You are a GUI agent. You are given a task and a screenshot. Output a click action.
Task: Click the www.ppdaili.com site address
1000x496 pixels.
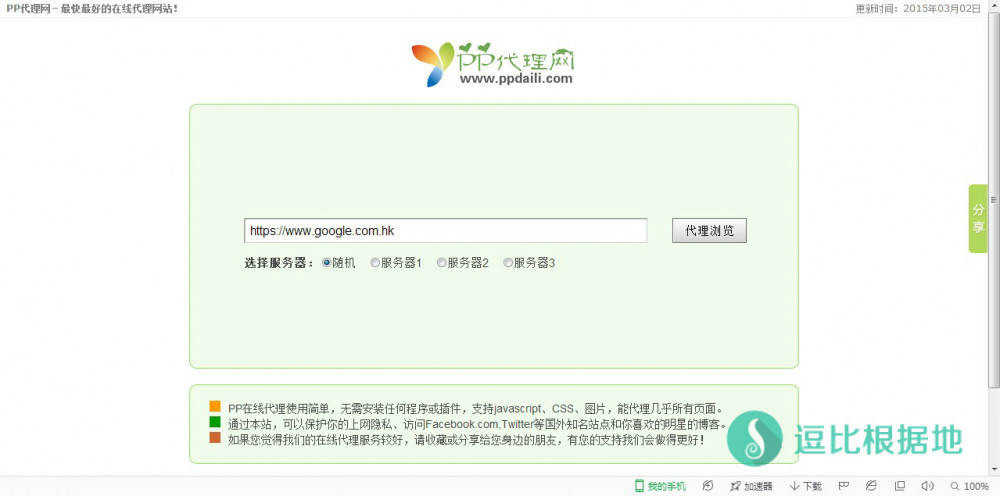point(516,78)
